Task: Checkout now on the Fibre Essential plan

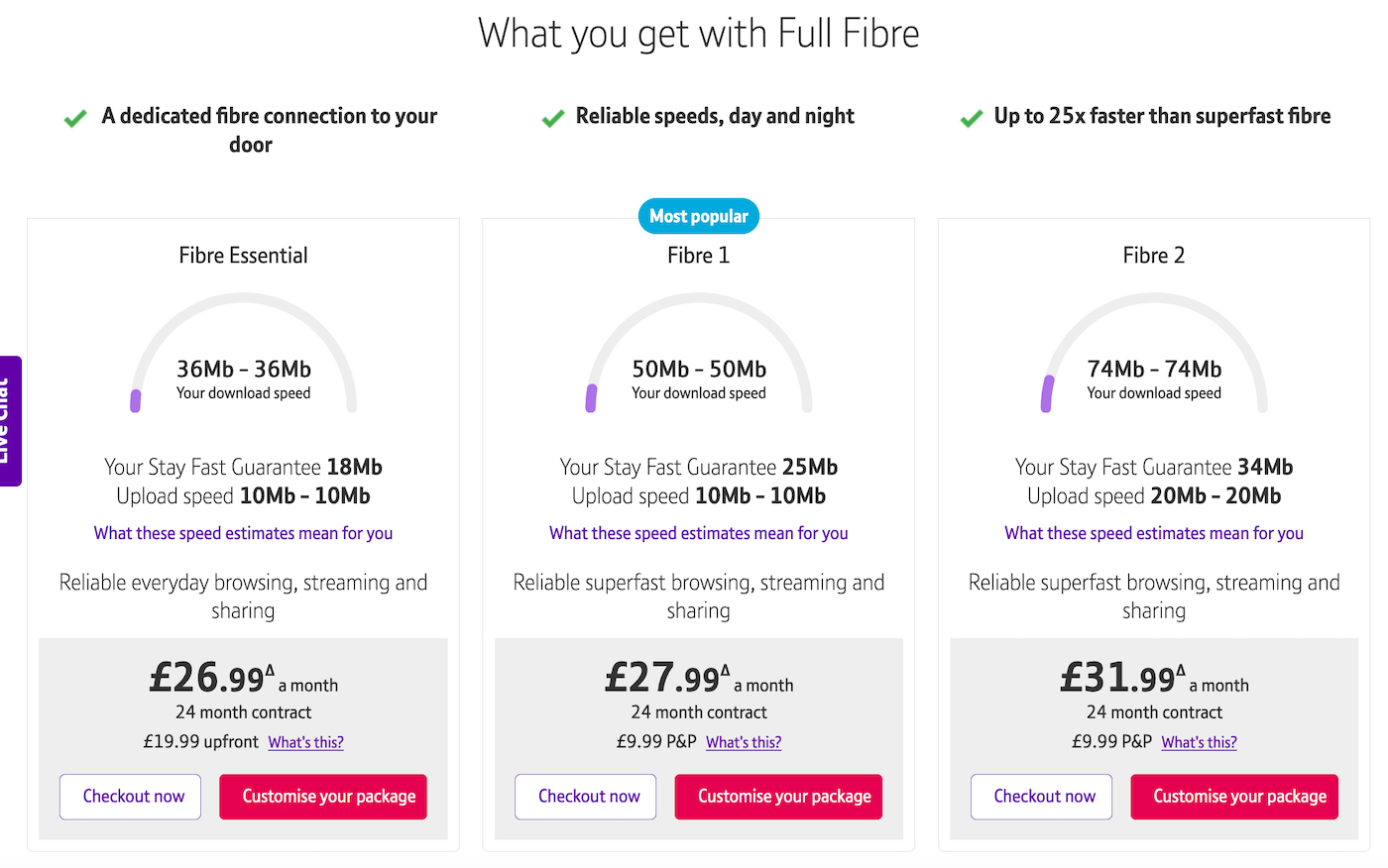Action: pyautogui.click(x=130, y=796)
